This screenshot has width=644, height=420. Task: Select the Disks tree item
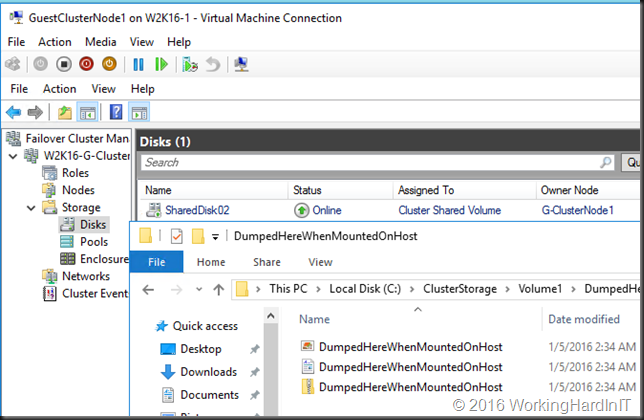tap(93, 225)
